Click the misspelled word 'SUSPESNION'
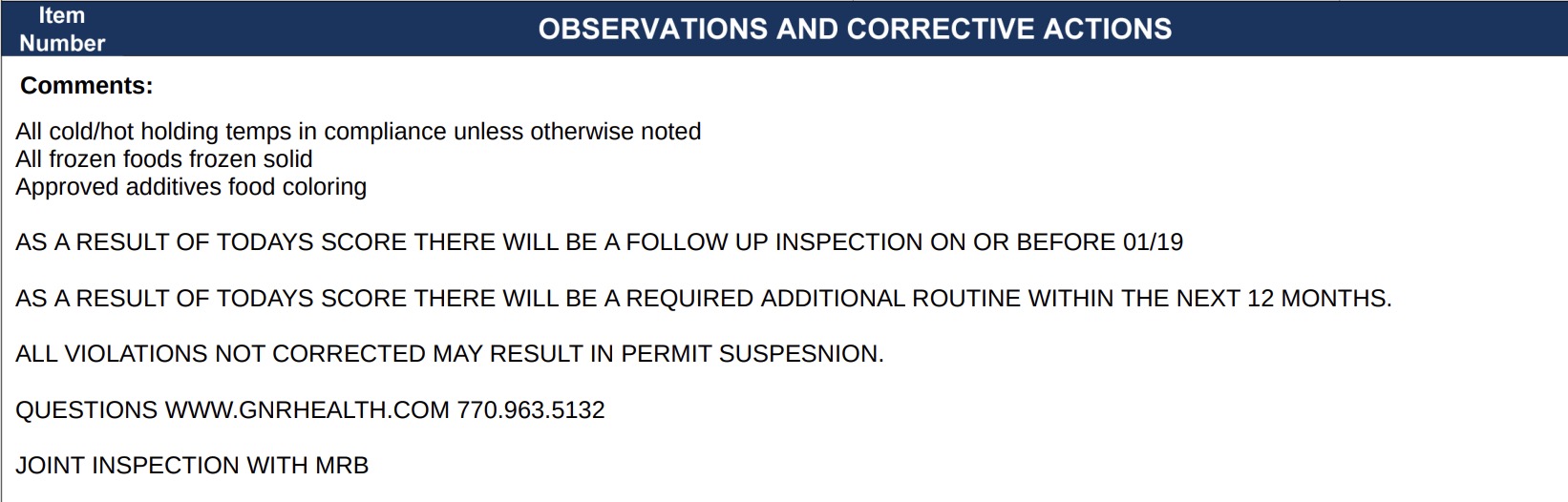Screen dimensions: 1568x502 800,354
